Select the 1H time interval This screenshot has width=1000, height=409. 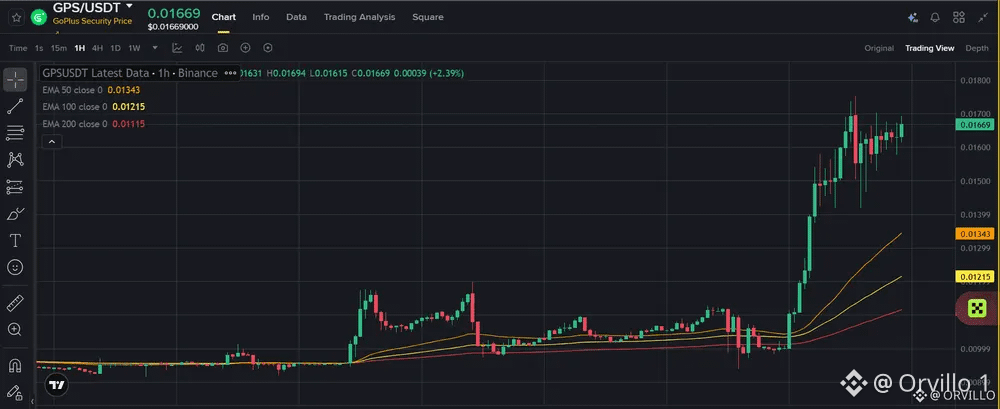tap(80, 48)
